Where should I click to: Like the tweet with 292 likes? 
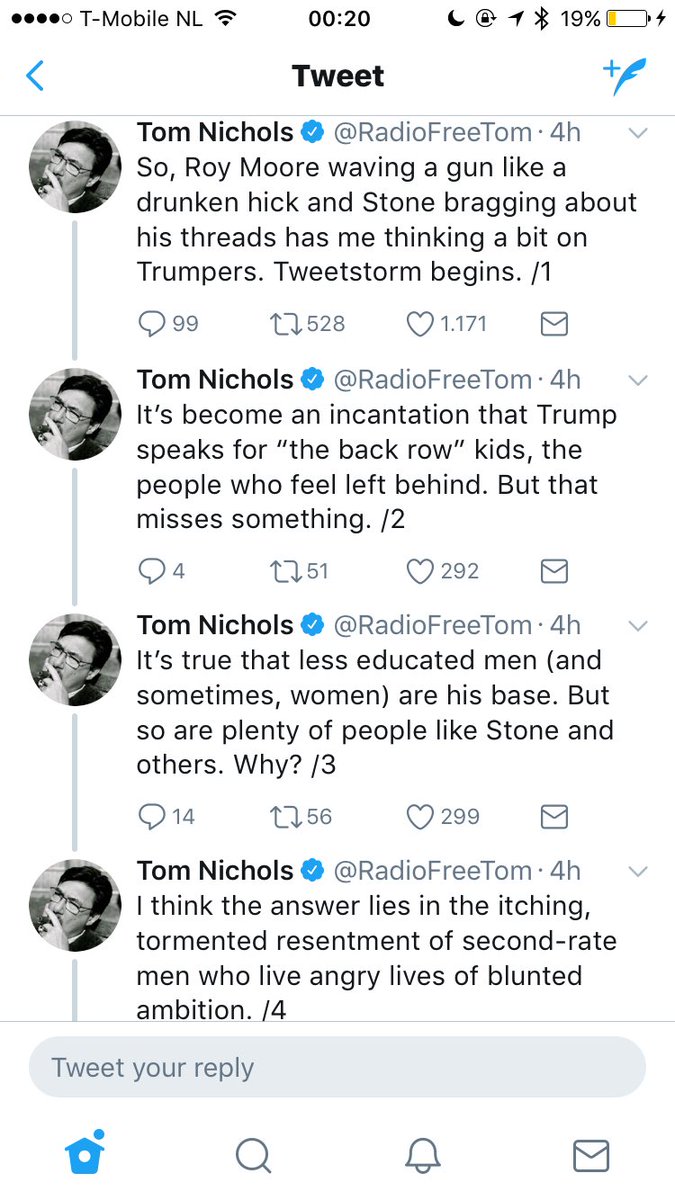pos(420,571)
